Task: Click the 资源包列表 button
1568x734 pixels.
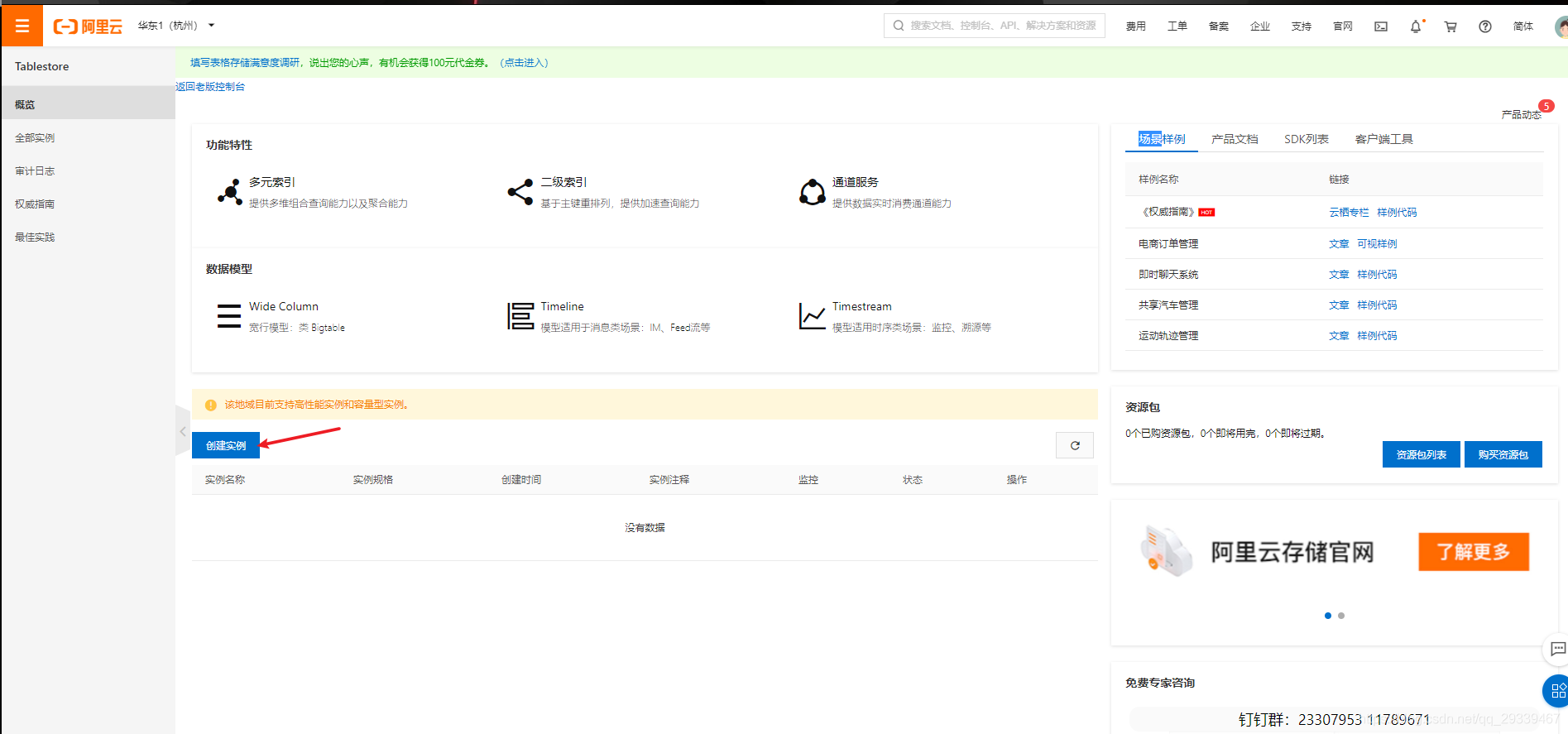Action: (1422, 454)
